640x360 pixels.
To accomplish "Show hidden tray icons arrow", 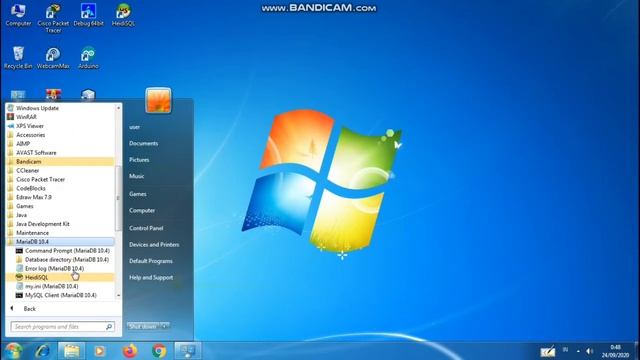I will pos(578,351).
